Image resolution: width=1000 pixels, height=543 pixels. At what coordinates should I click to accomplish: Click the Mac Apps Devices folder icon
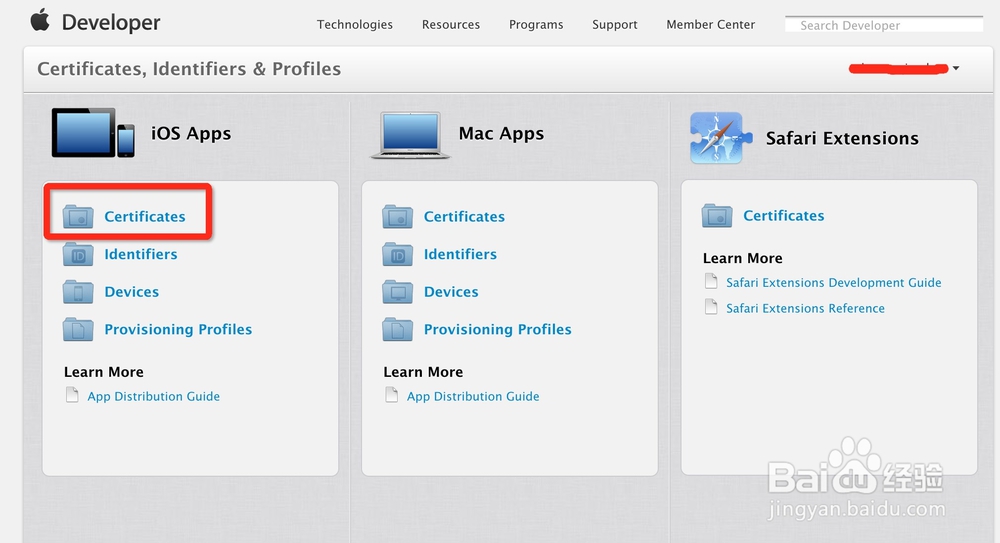point(397,292)
